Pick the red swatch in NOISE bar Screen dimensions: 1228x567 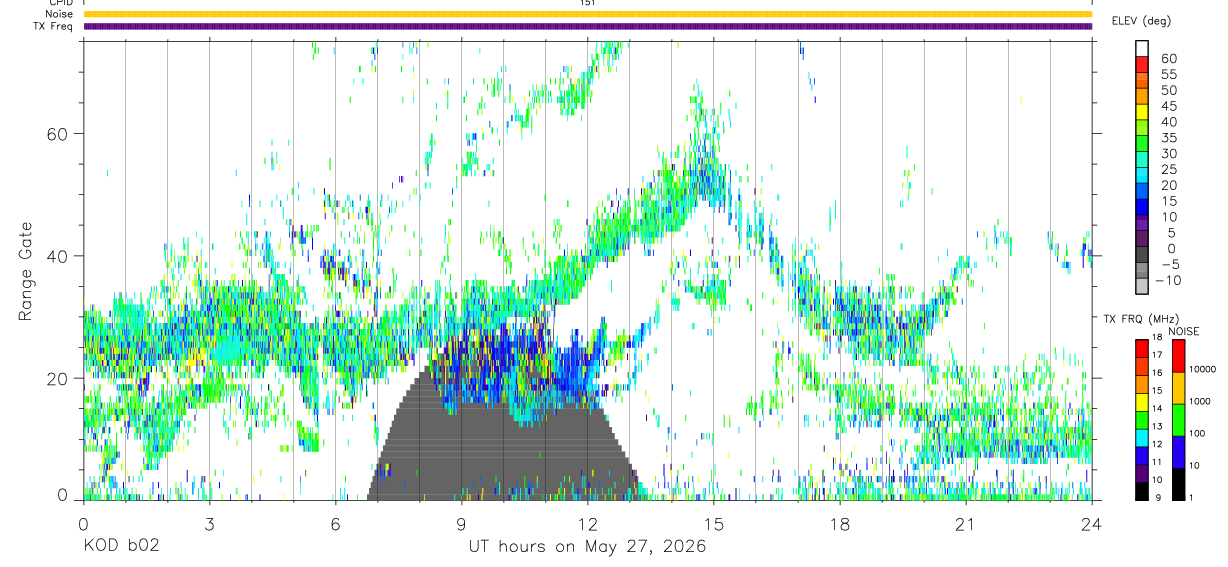tap(1178, 355)
